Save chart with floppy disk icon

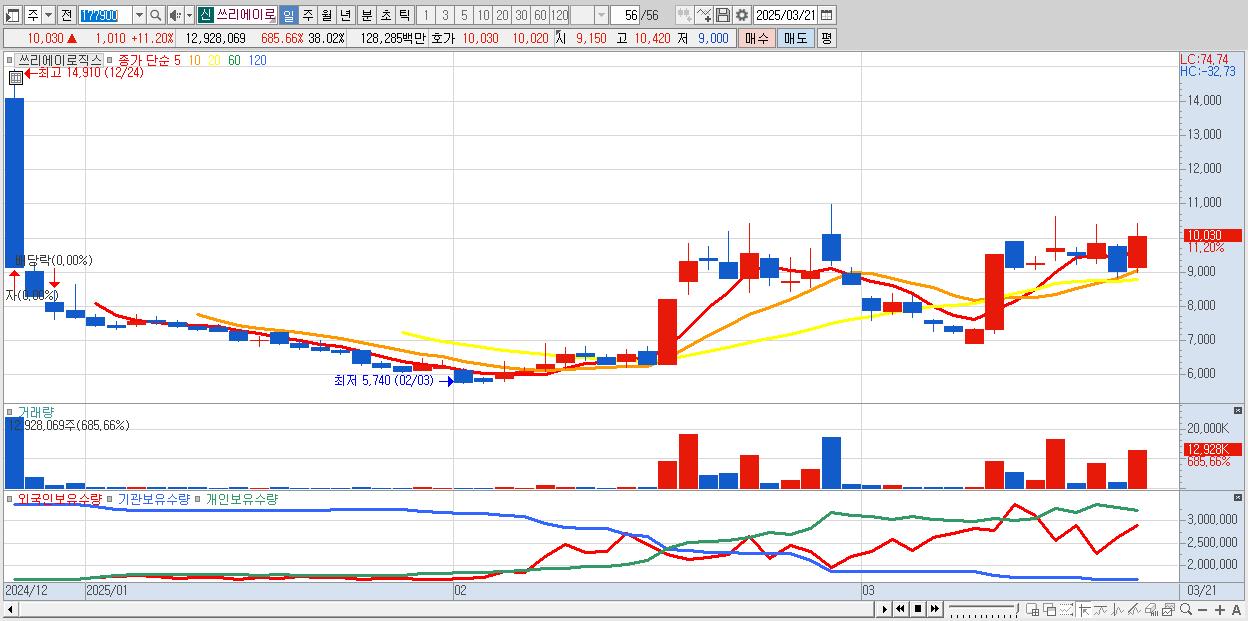pyautogui.click(x=723, y=15)
